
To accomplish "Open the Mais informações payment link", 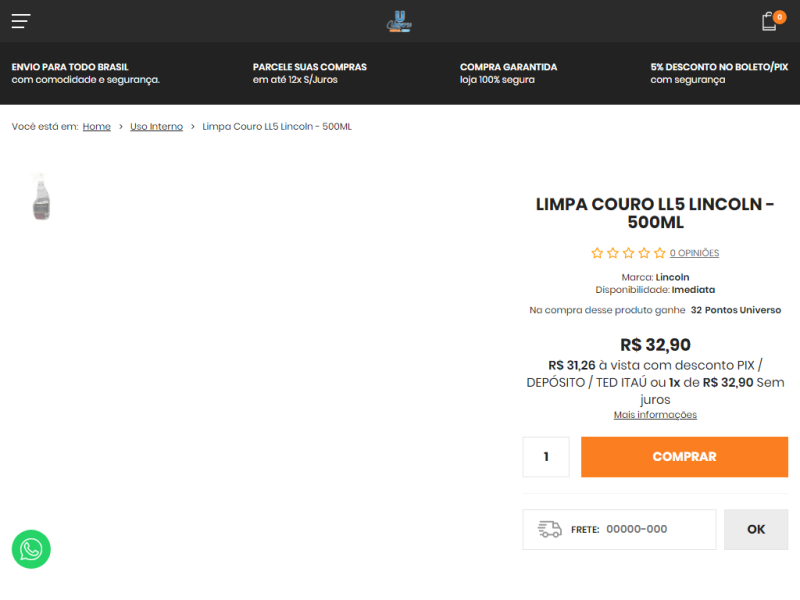I will tap(655, 415).
